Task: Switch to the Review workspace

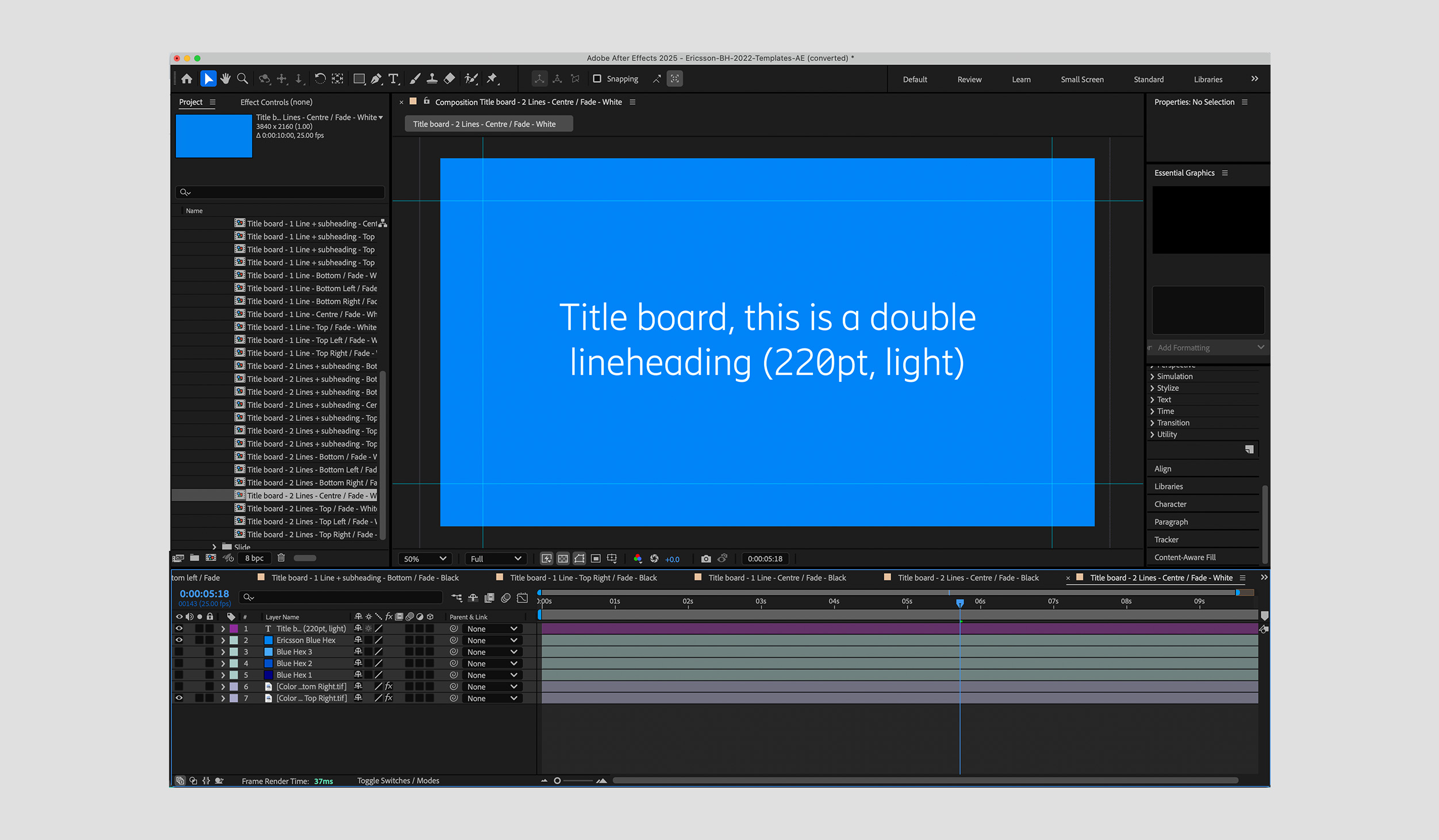Action: tap(969, 79)
